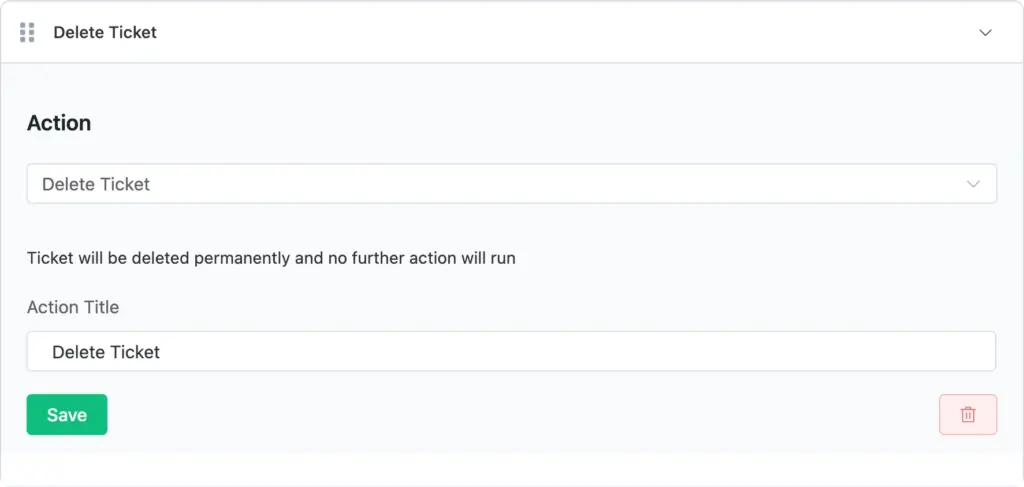Focus the Action Title text field
Image resolution: width=1024 pixels, height=487 pixels.
[x=511, y=351]
